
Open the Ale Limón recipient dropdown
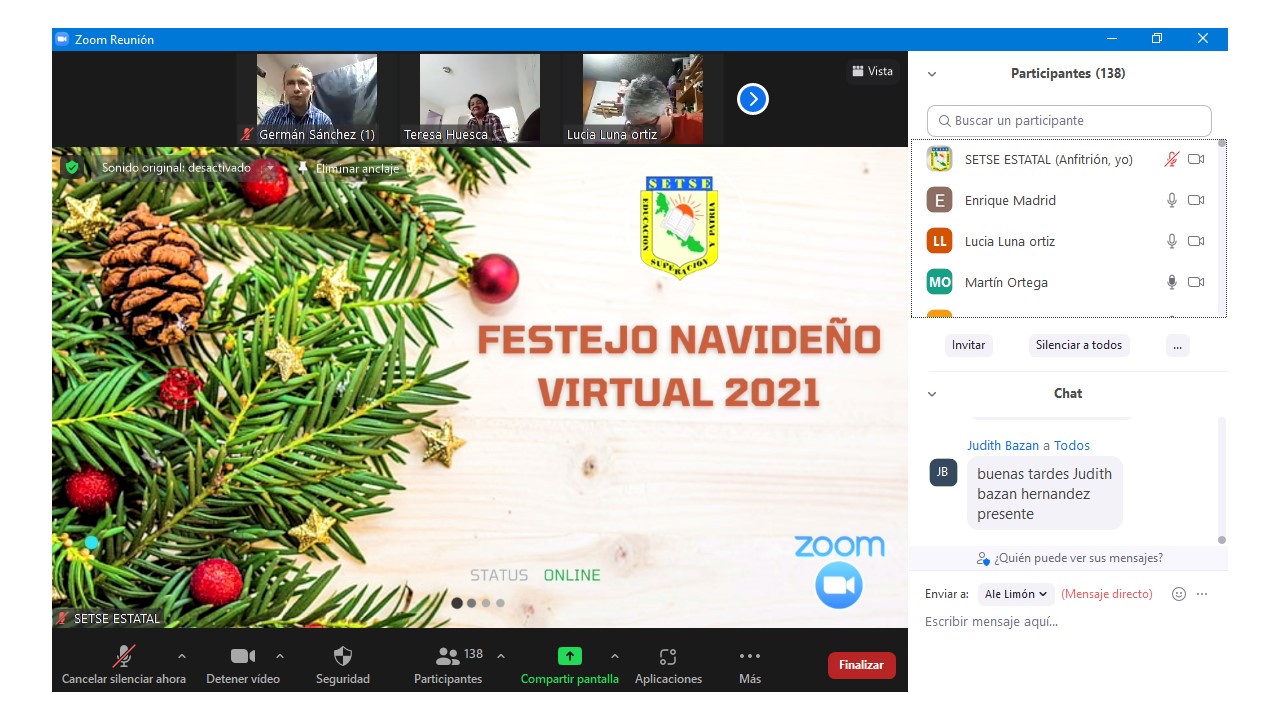1016,594
